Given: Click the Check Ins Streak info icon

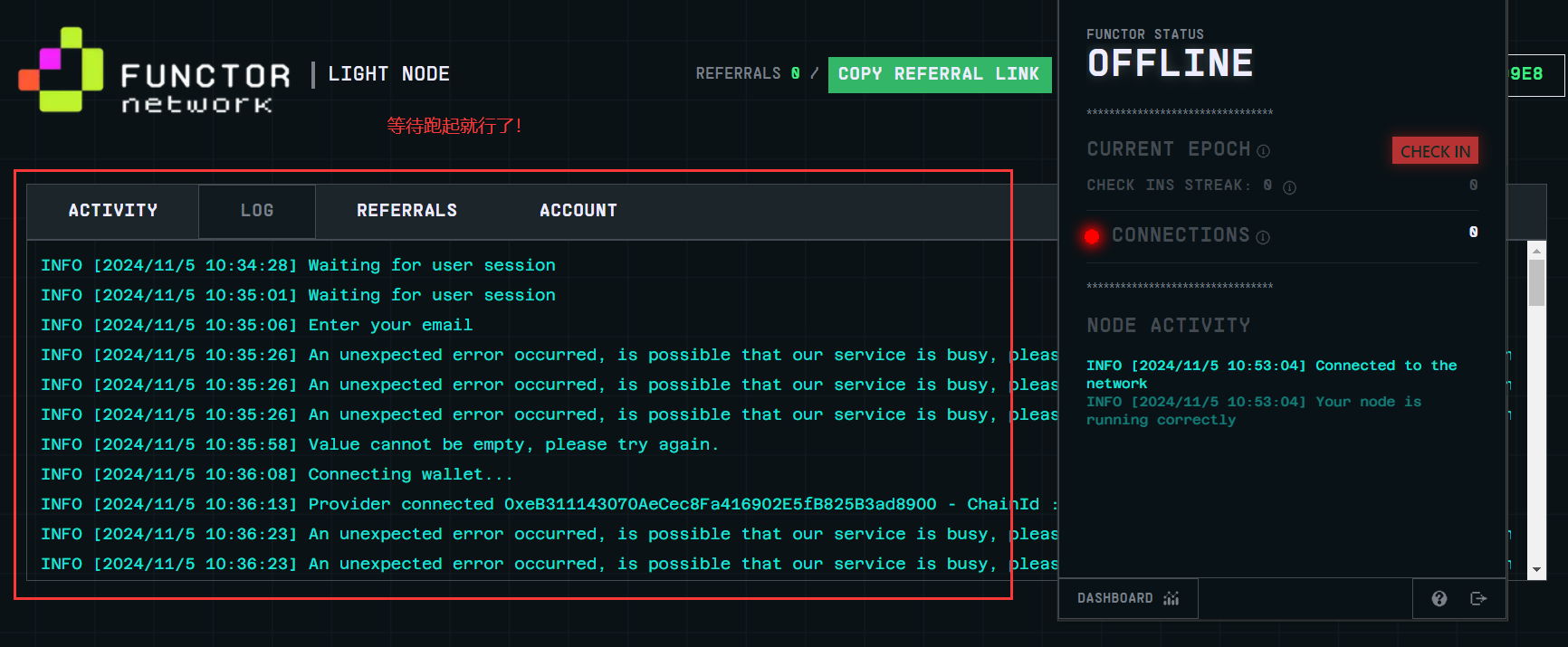Looking at the screenshot, I should tap(1289, 187).
